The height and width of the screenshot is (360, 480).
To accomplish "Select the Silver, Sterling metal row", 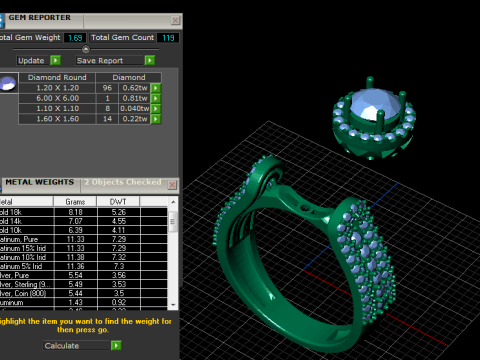I will (83, 284).
